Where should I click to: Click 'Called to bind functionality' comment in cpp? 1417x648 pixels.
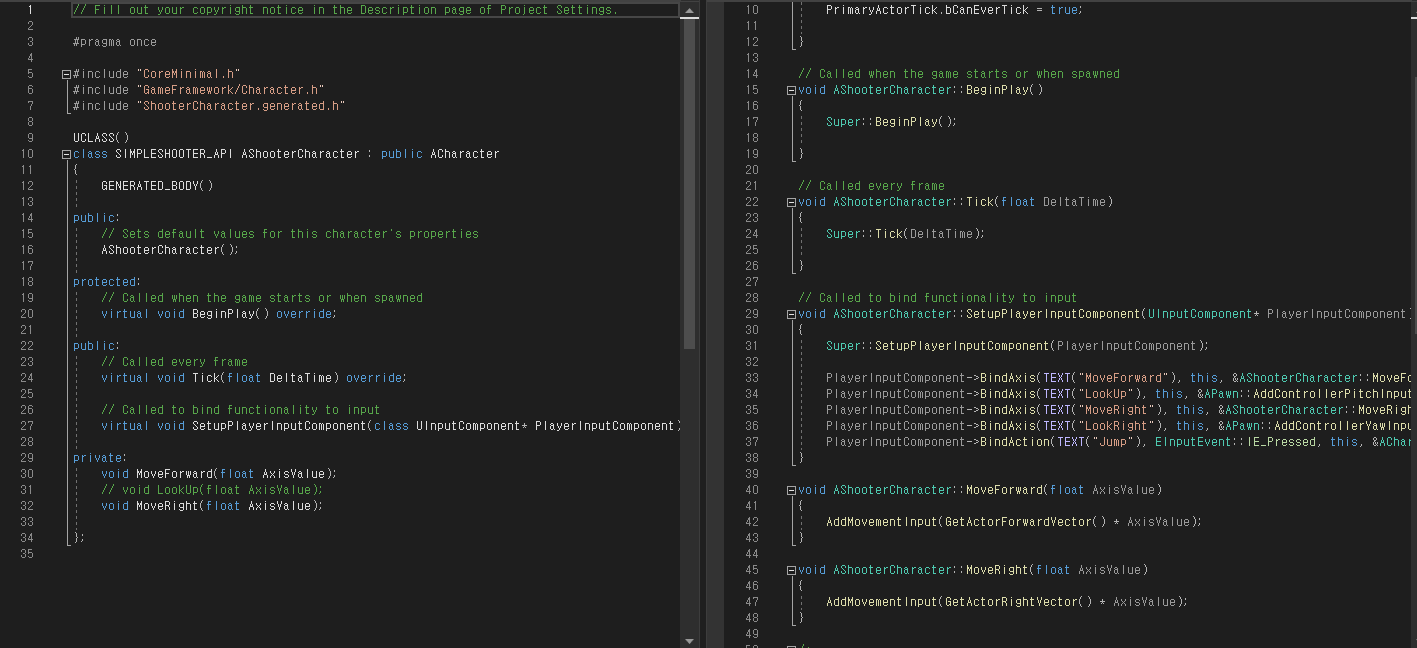[x=938, y=298]
